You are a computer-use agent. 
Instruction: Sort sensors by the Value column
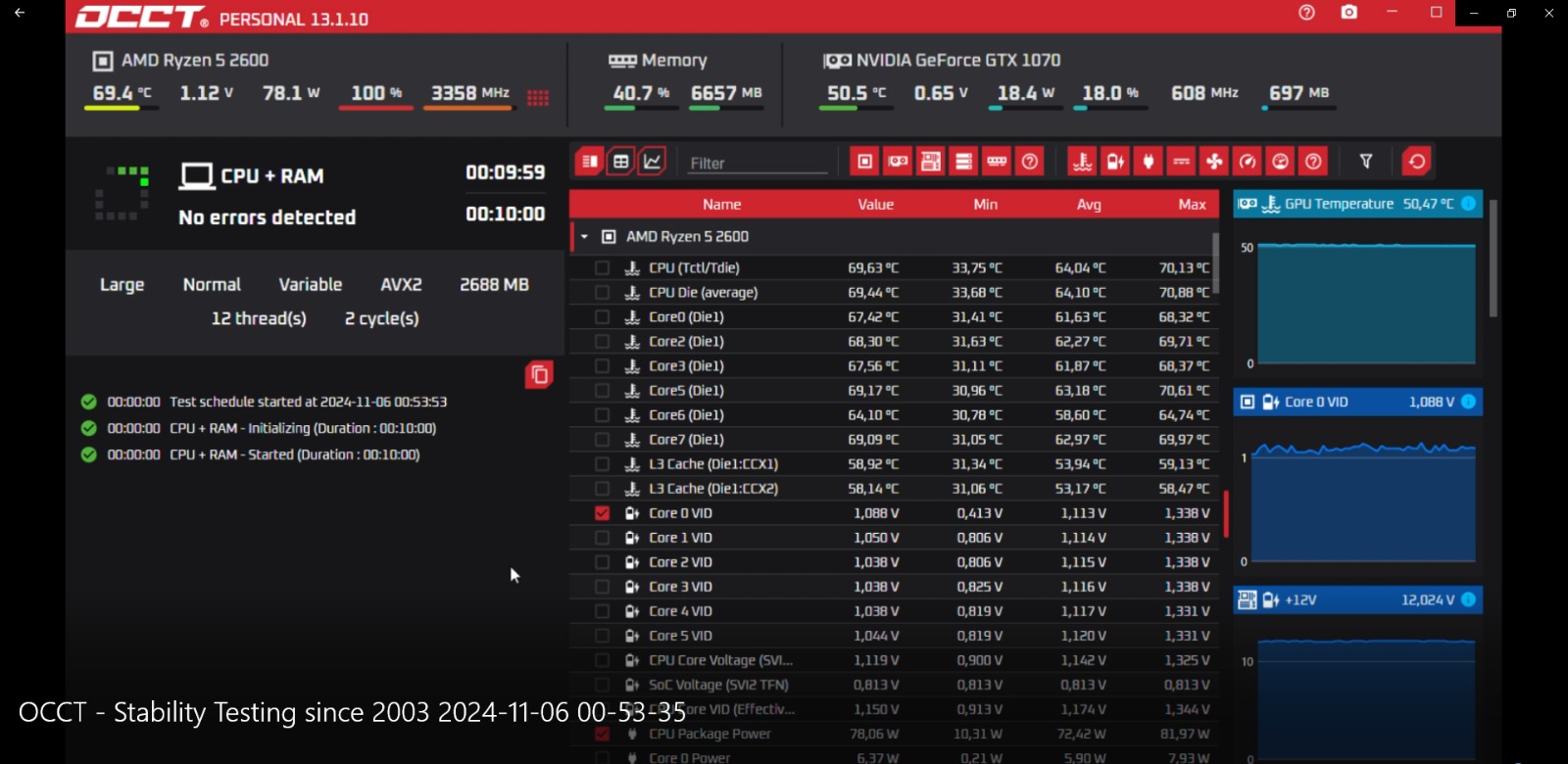[875, 204]
